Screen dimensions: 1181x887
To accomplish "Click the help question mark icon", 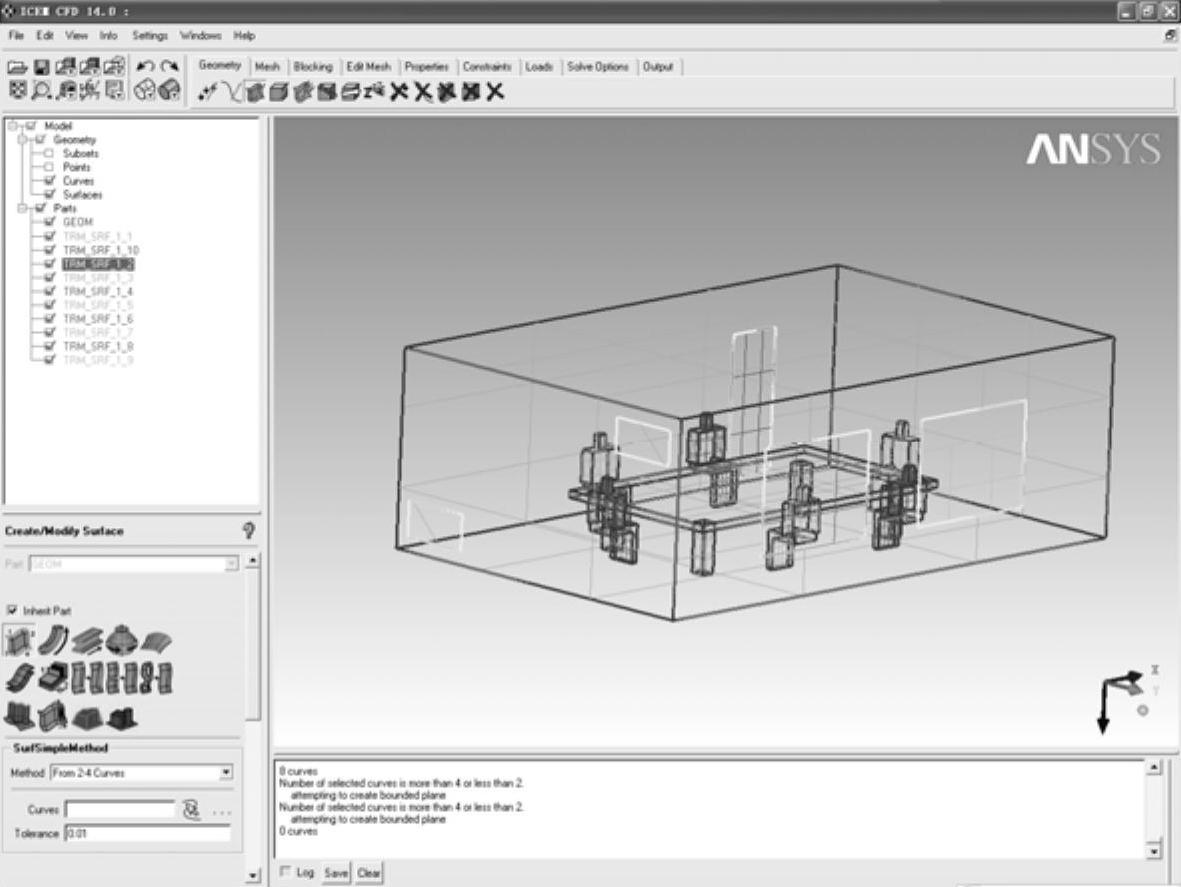I will pyautogui.click(x=248, y=531).
